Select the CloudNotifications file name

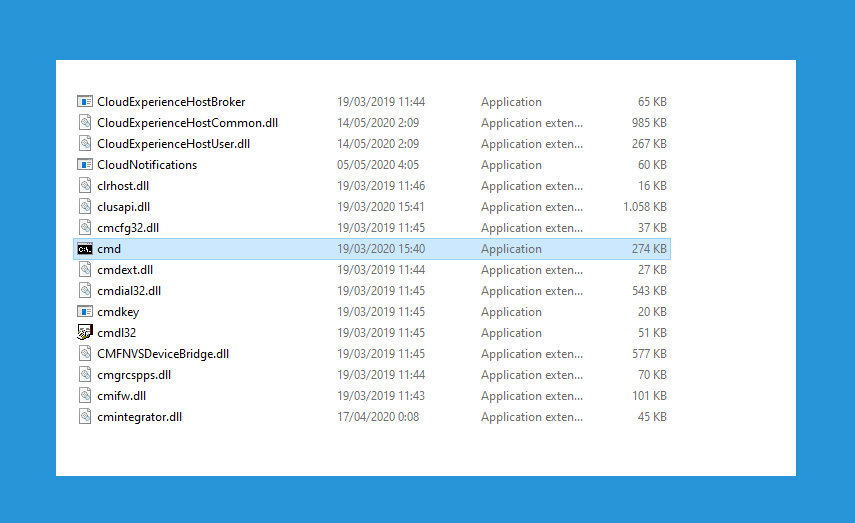(x=147, y=165)
